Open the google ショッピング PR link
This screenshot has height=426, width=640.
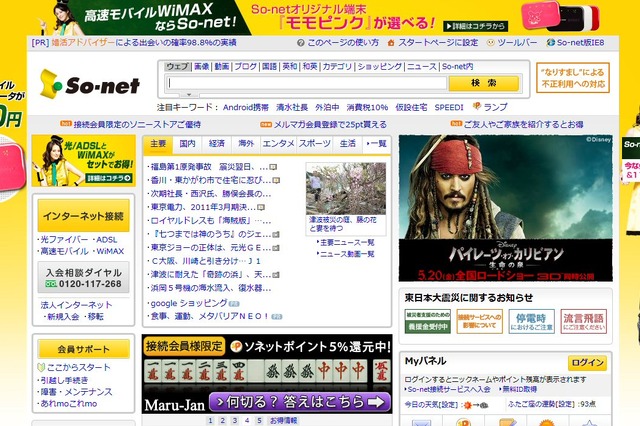click(x=189, y=303)
